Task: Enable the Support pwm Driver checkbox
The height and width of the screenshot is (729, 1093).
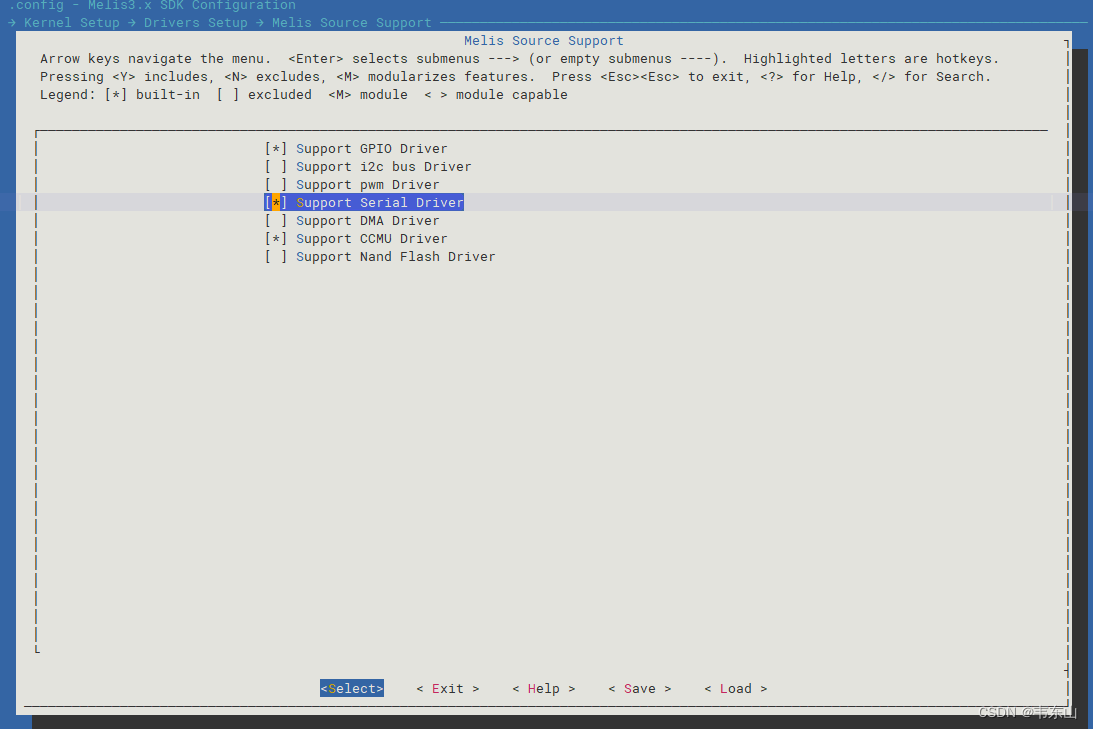Action: [276, 185]
